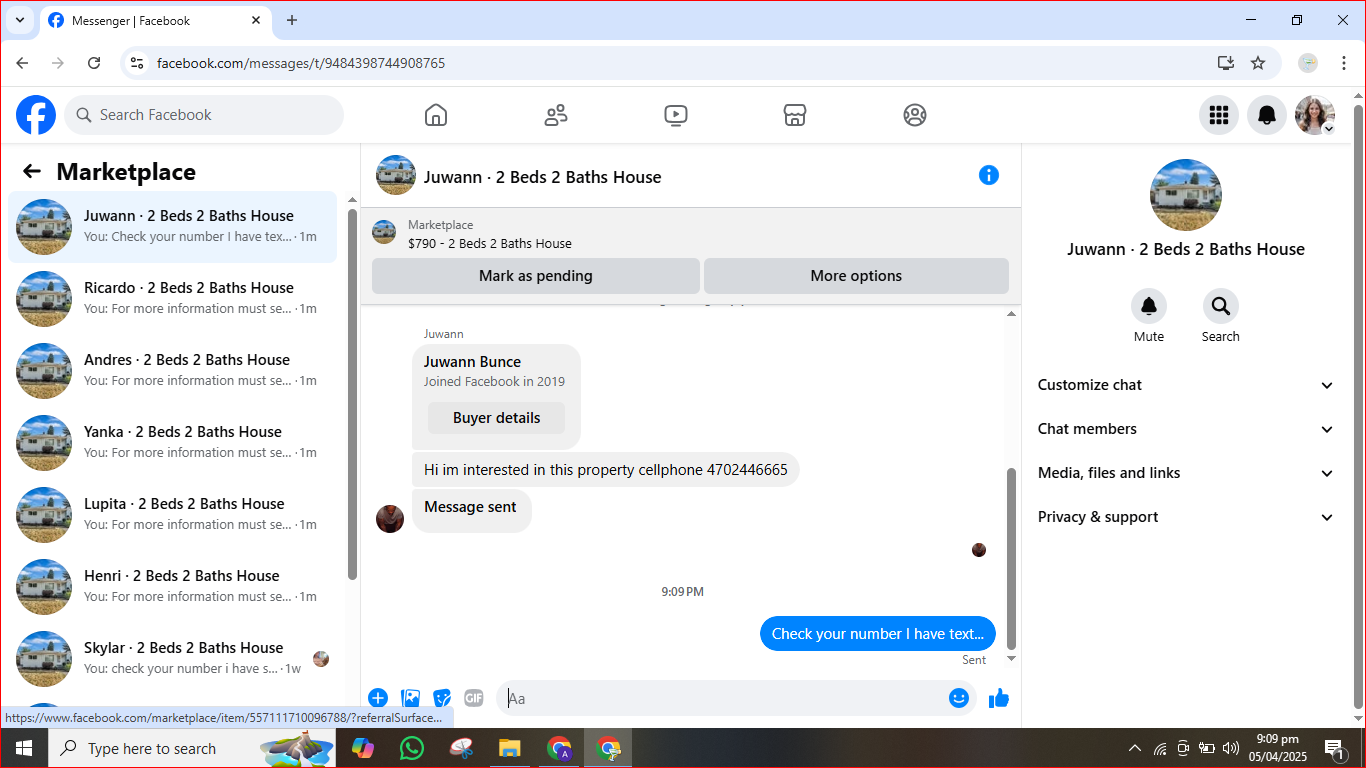The image size is (1366, 768).
Task: View site information icon in address bar
Action: tap(138, 63)
